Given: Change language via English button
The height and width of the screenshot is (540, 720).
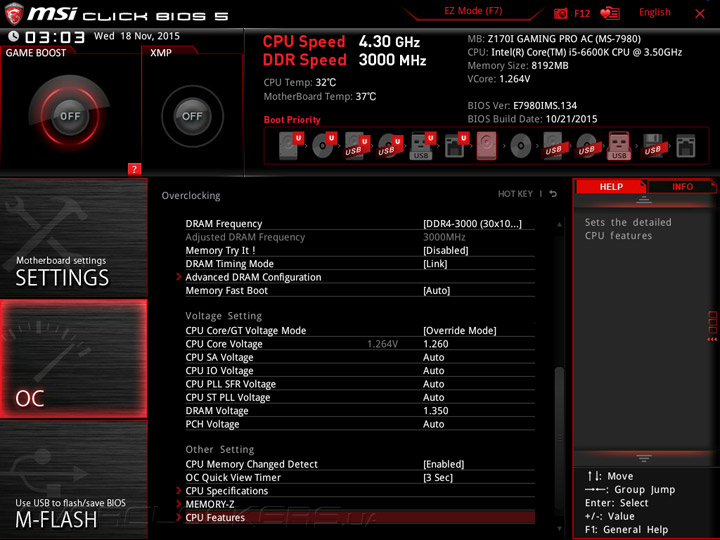Looking at the screenshot, I should (x=655, y=12).
